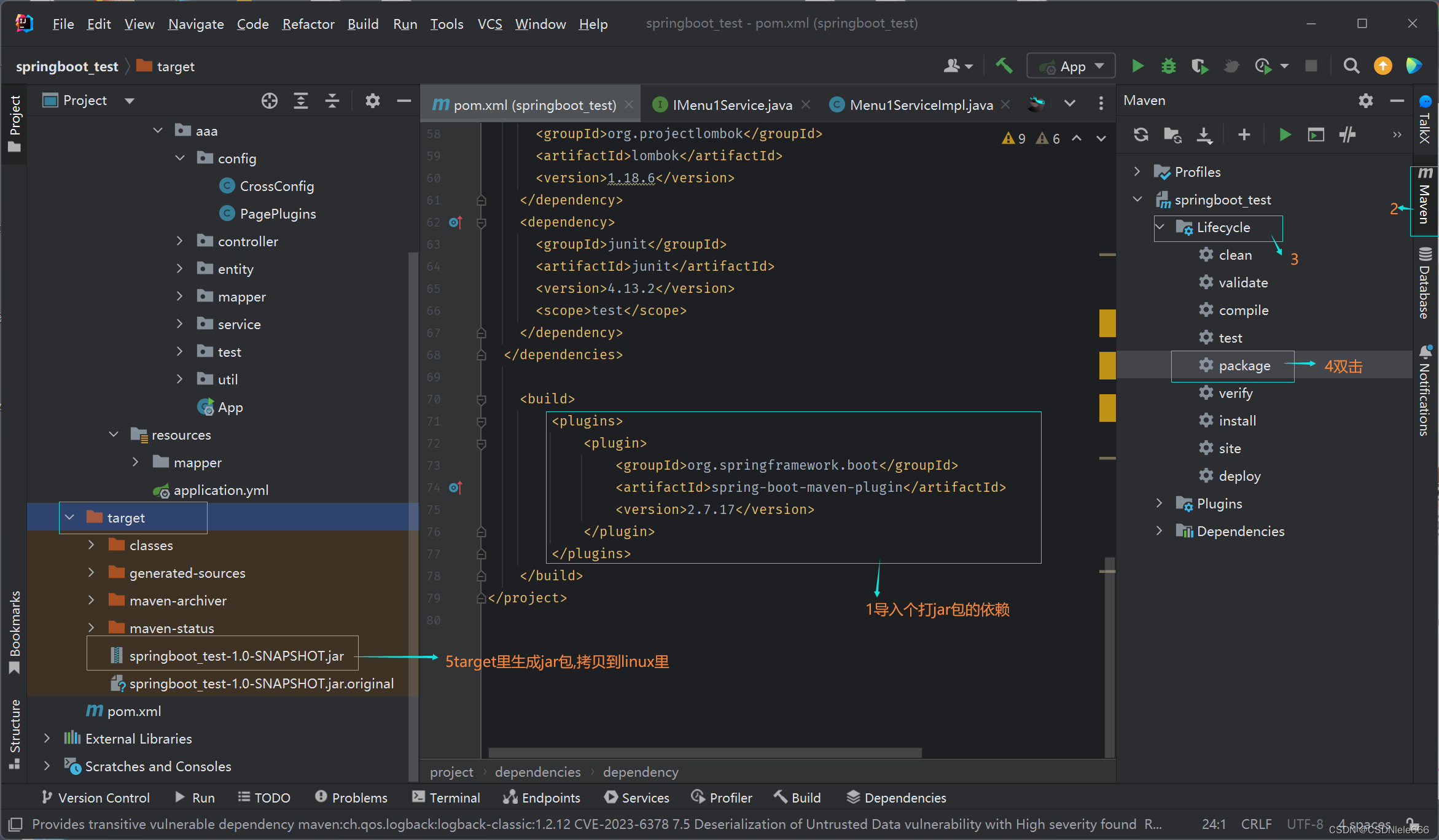The width and height of the screenshot is (1439, 840).
Task: Stop the running application
Action: (x=1311, y=66)
